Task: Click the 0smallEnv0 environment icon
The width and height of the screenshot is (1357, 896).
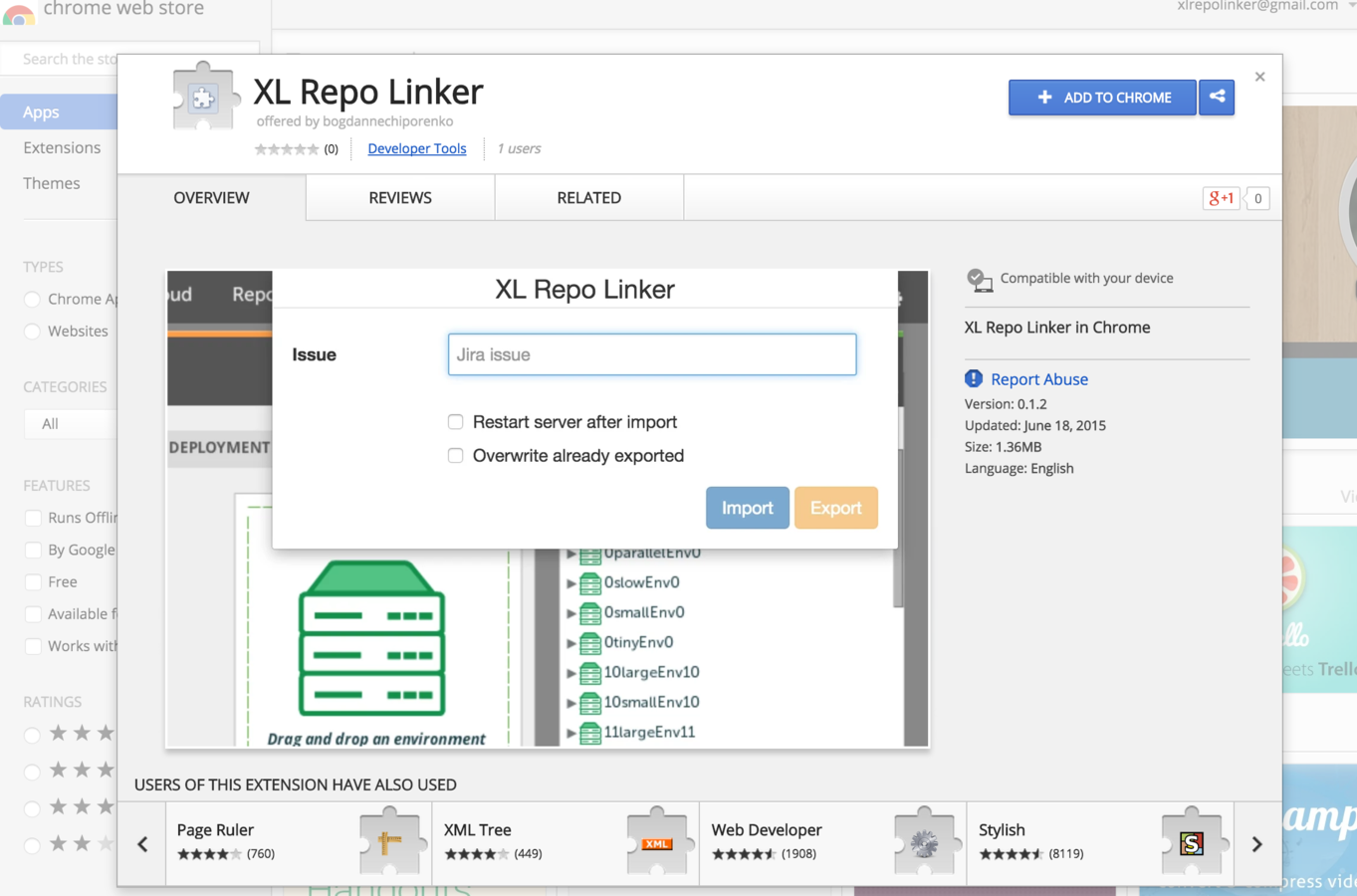Action: point(590,612)
